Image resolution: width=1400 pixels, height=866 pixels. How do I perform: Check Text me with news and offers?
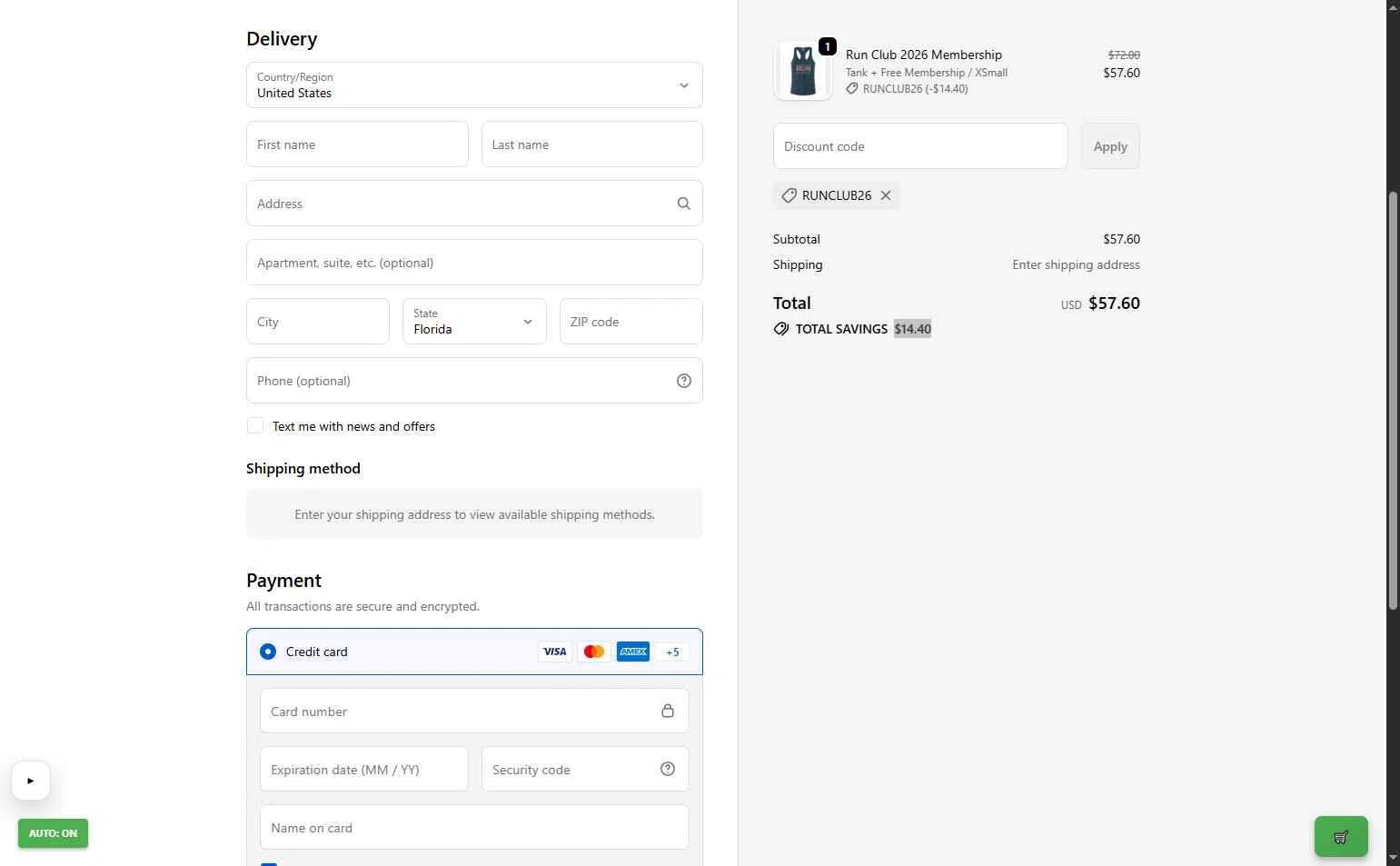[x=255, y=426]
